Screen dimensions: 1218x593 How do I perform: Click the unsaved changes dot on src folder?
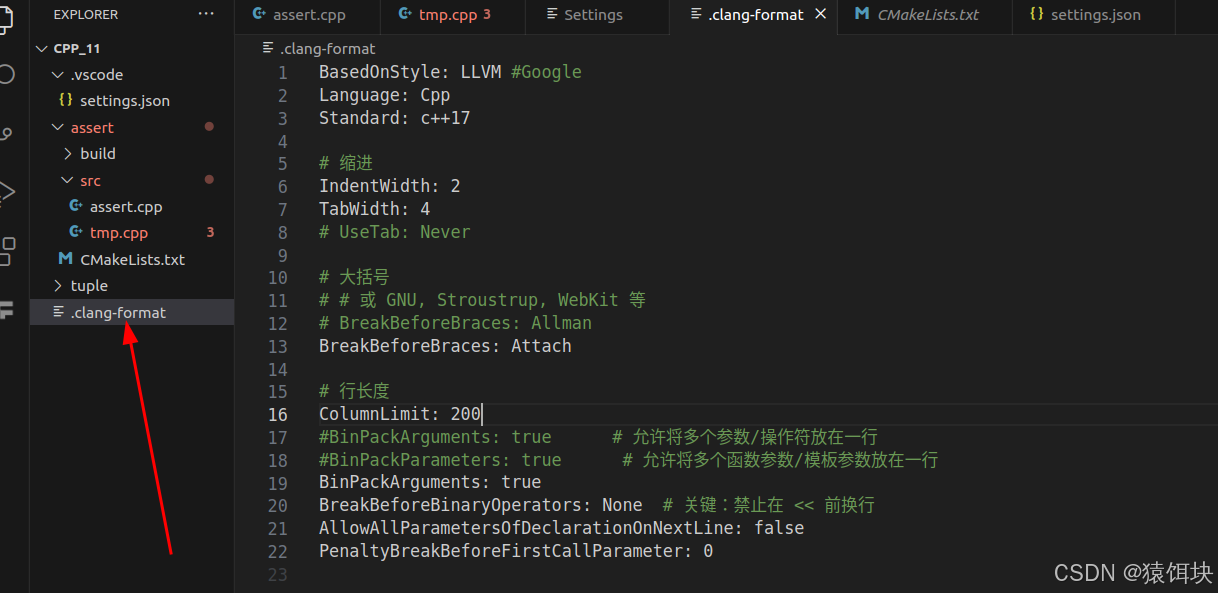tap(210, 180)
